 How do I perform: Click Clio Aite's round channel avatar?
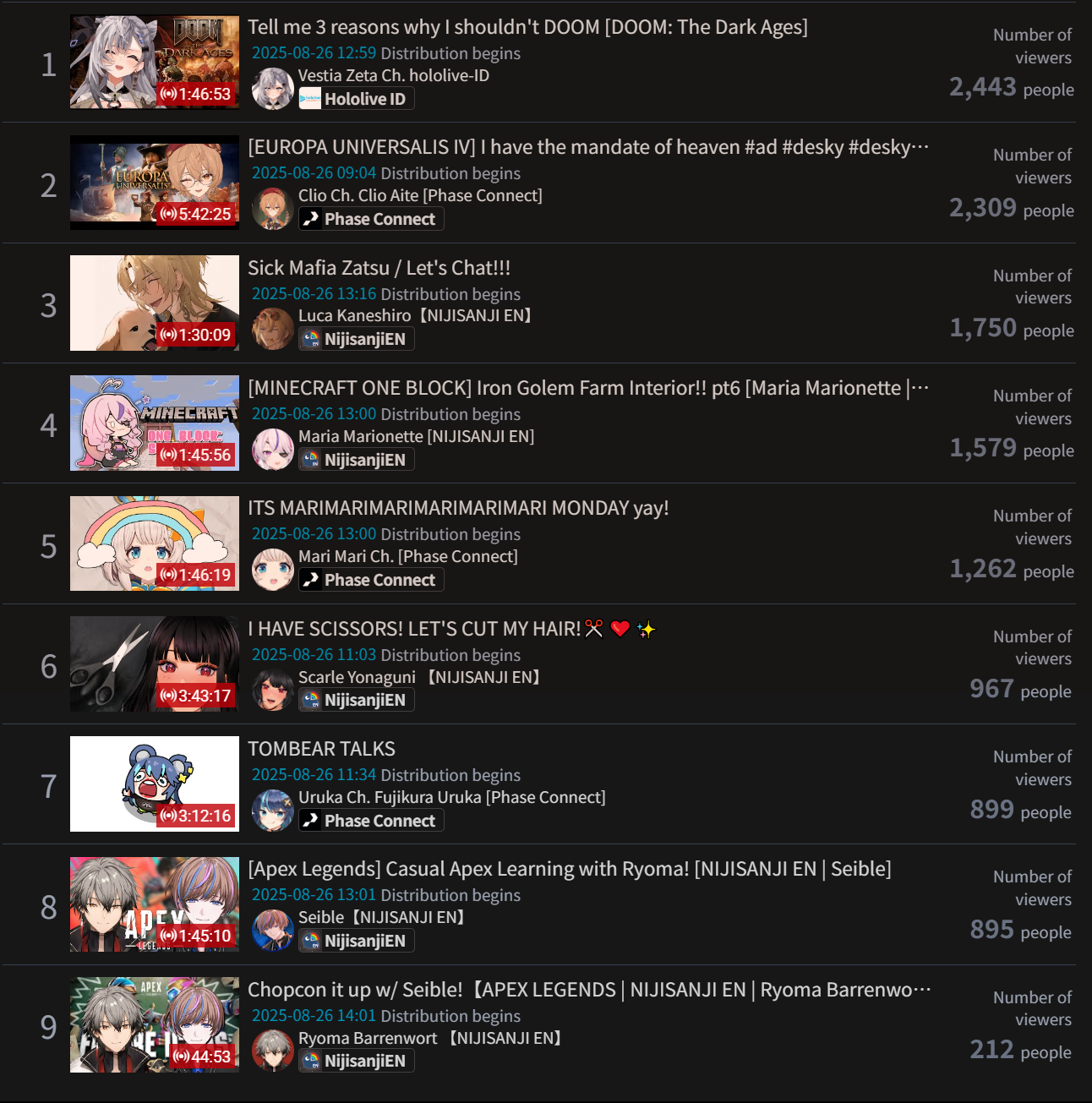(x=273, y=208)
